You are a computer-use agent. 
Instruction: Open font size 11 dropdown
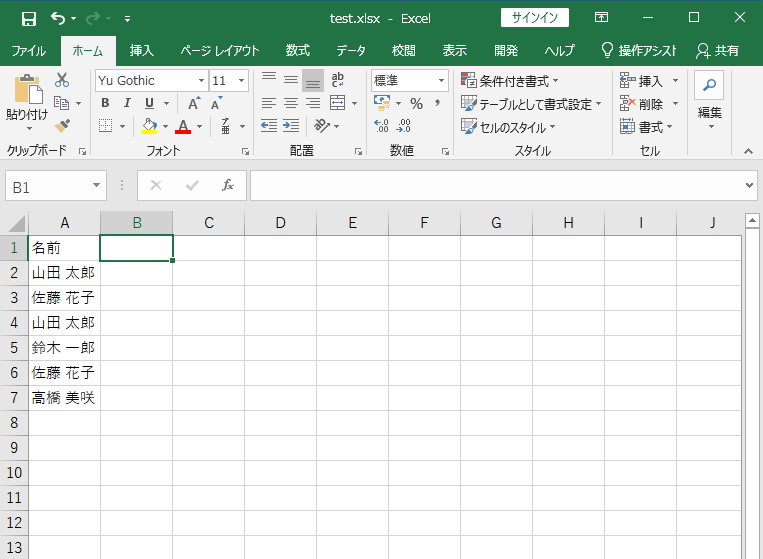[241, 80]
